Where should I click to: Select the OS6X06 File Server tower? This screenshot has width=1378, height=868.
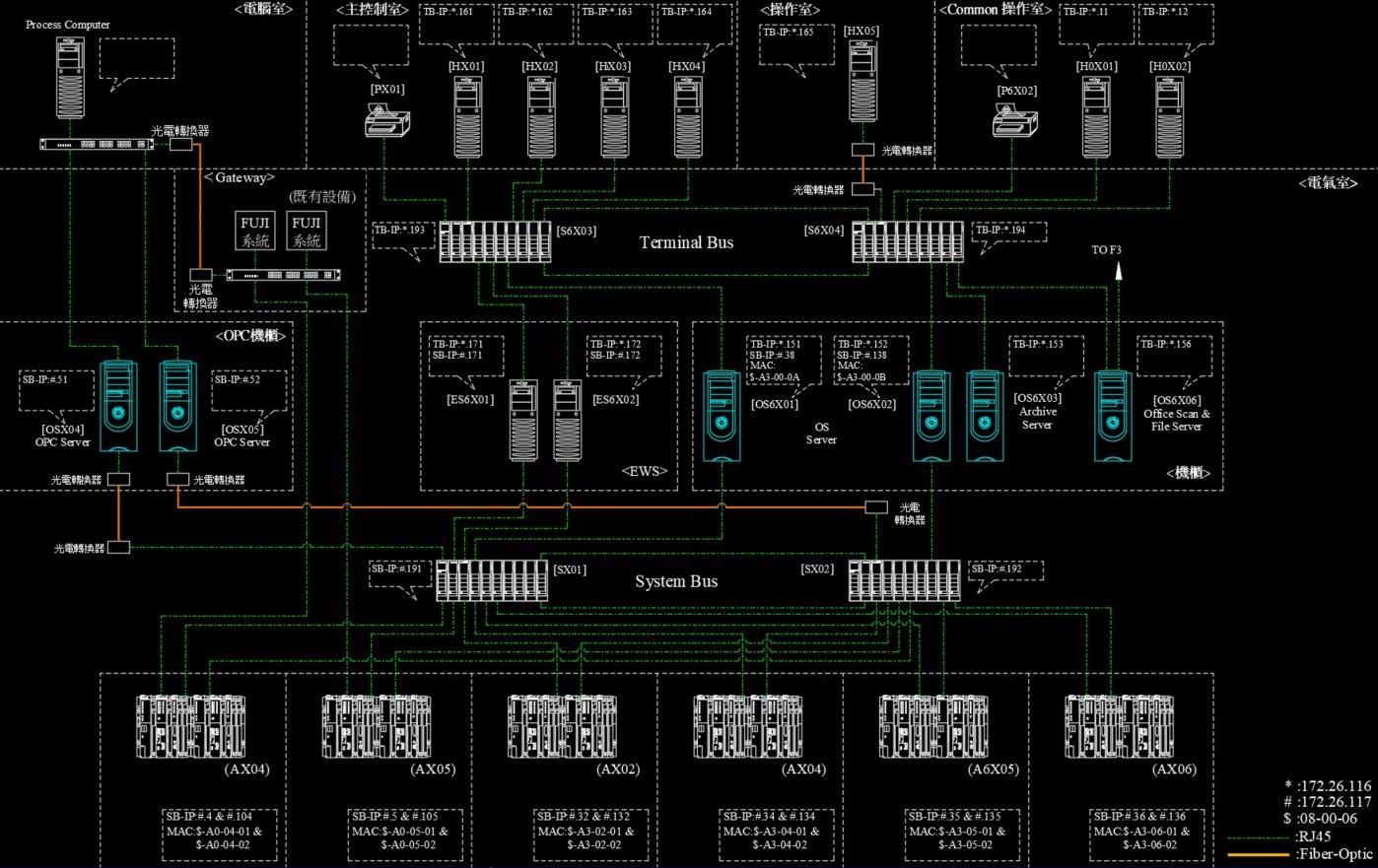point(1112,416)
